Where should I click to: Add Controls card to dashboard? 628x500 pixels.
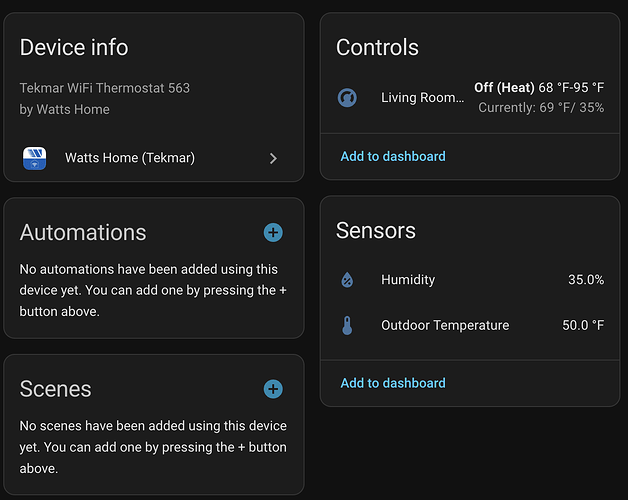(393, 156)
